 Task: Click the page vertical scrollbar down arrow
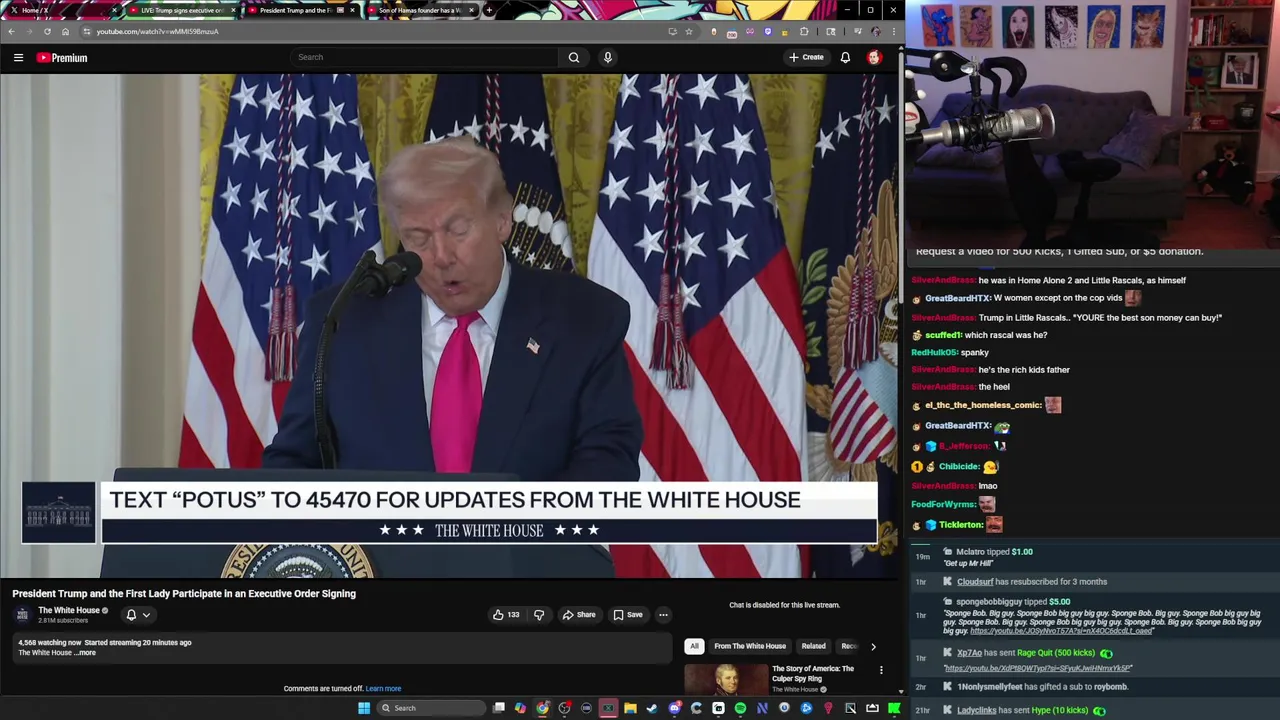point(901,691)
